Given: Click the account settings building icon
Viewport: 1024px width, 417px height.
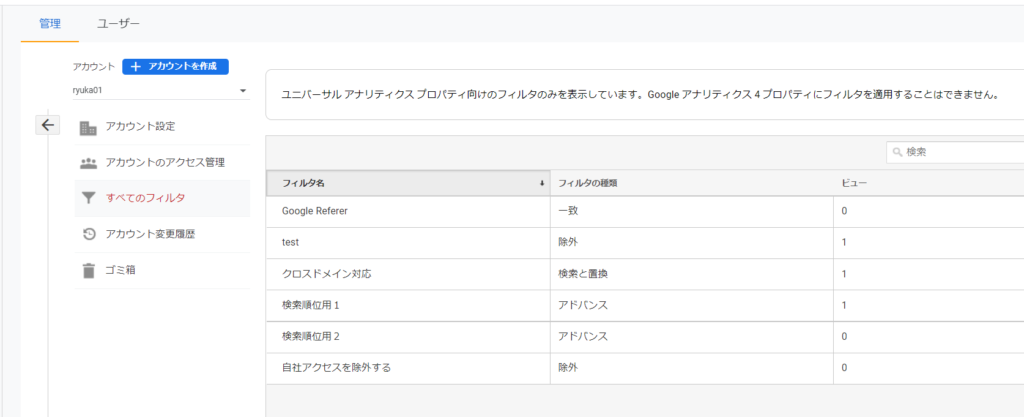Looking at the screenshot, I should (88, 127).
